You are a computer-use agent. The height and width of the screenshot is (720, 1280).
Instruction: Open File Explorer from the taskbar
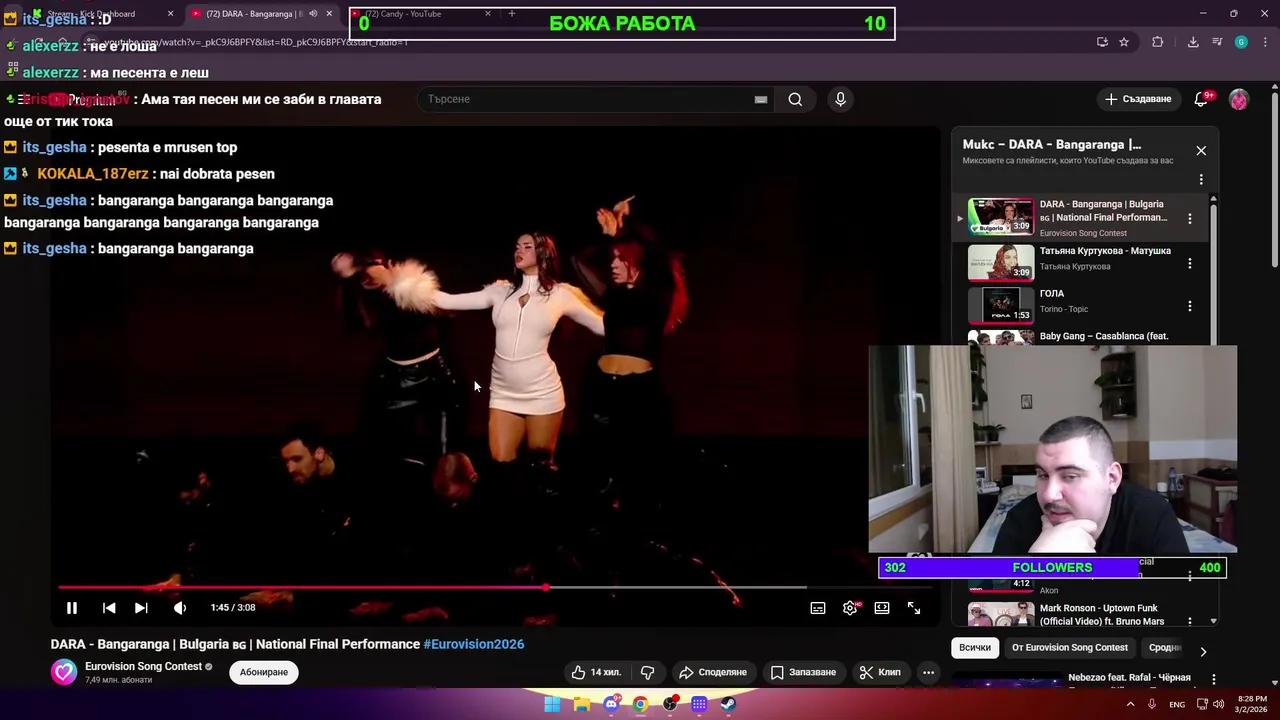point(581,704)
